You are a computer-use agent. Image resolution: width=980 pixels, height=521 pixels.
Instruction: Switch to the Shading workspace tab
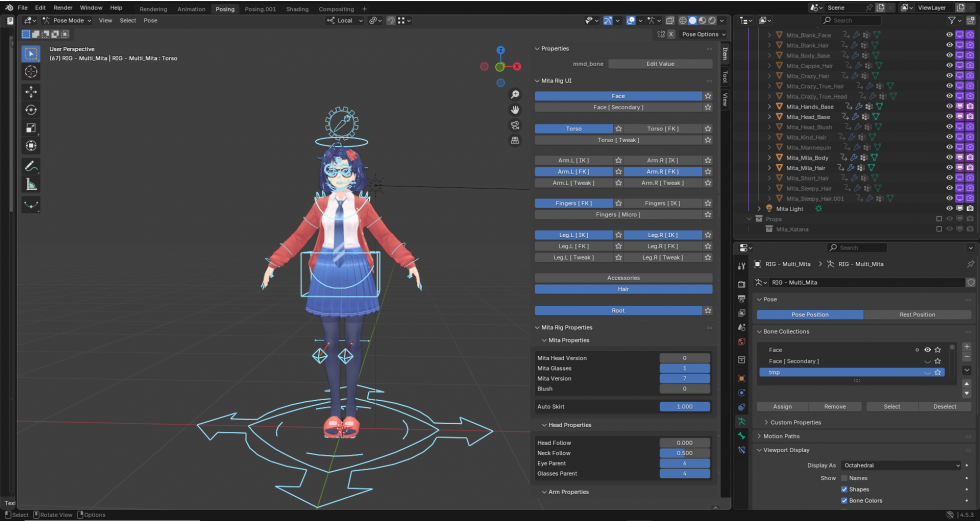coord(297,8)
